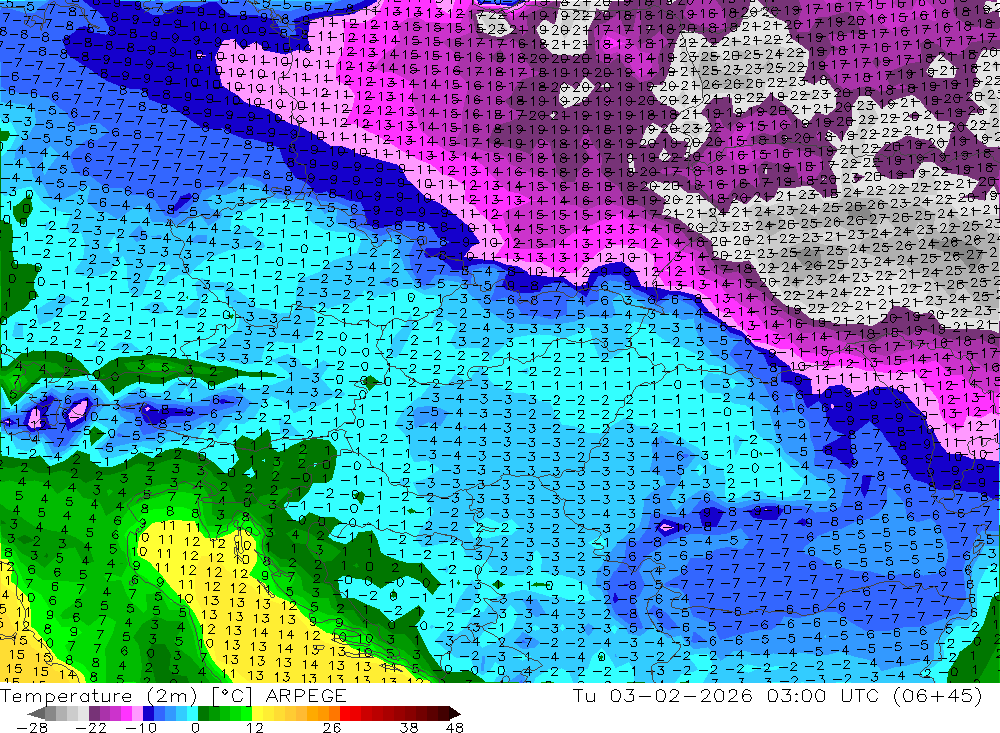Click the gray left arrow end of colorbar

37,713
